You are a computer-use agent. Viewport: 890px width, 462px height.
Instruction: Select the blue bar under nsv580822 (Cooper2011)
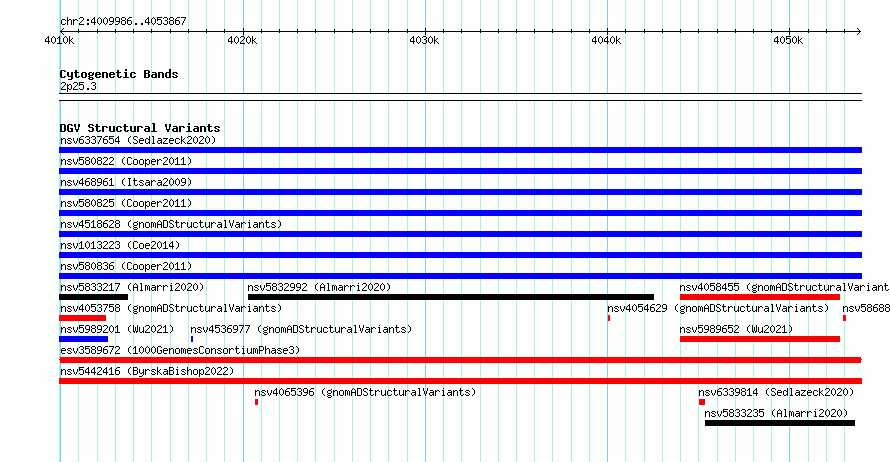pos(460,171)
